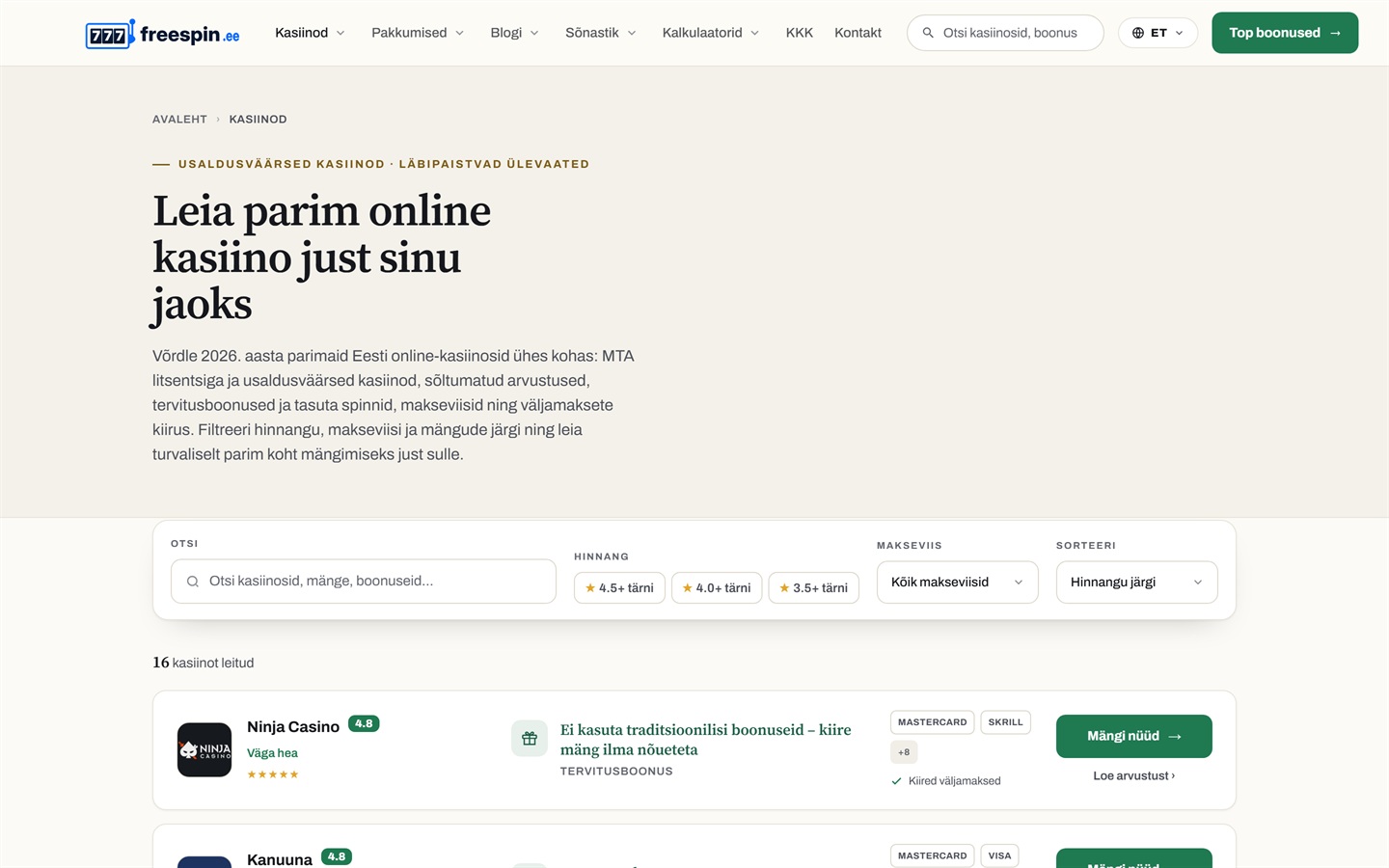Open Loe arvustust link for Ninja Casino

(x=1134, y=775)
